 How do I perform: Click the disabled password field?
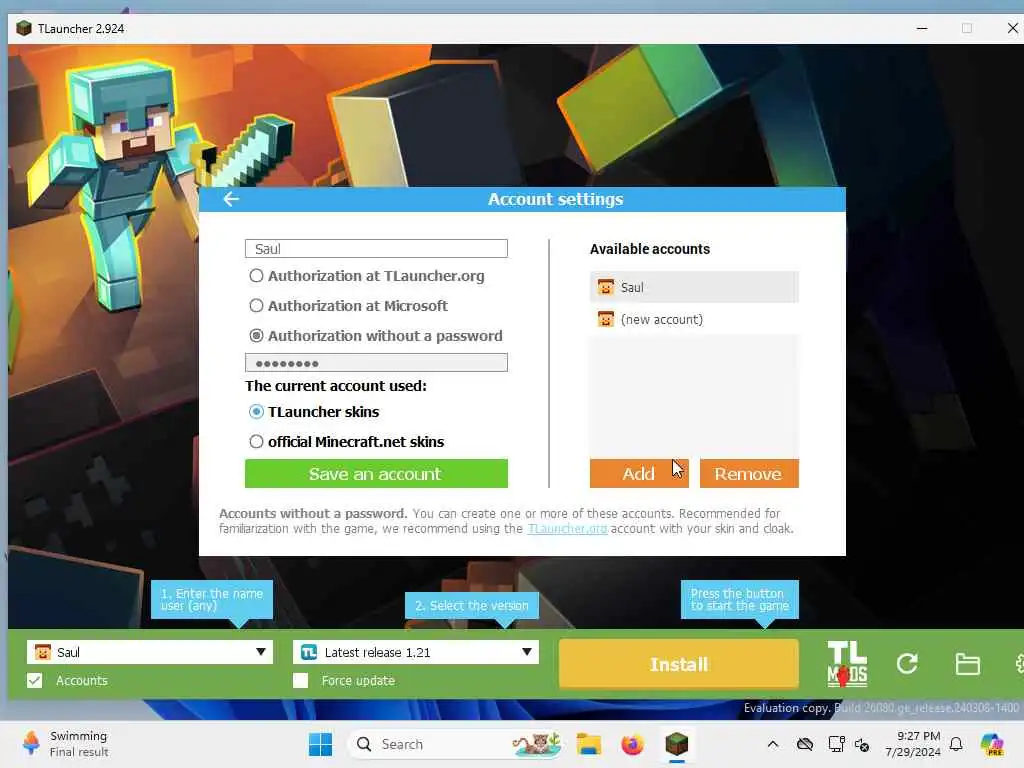376,363
